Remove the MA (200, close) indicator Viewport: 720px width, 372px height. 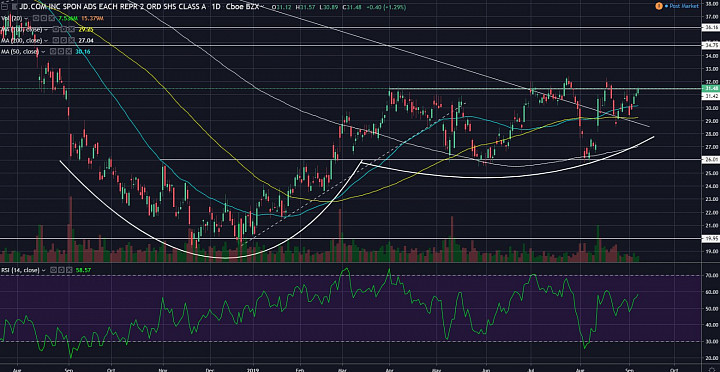tap(71, 40)
